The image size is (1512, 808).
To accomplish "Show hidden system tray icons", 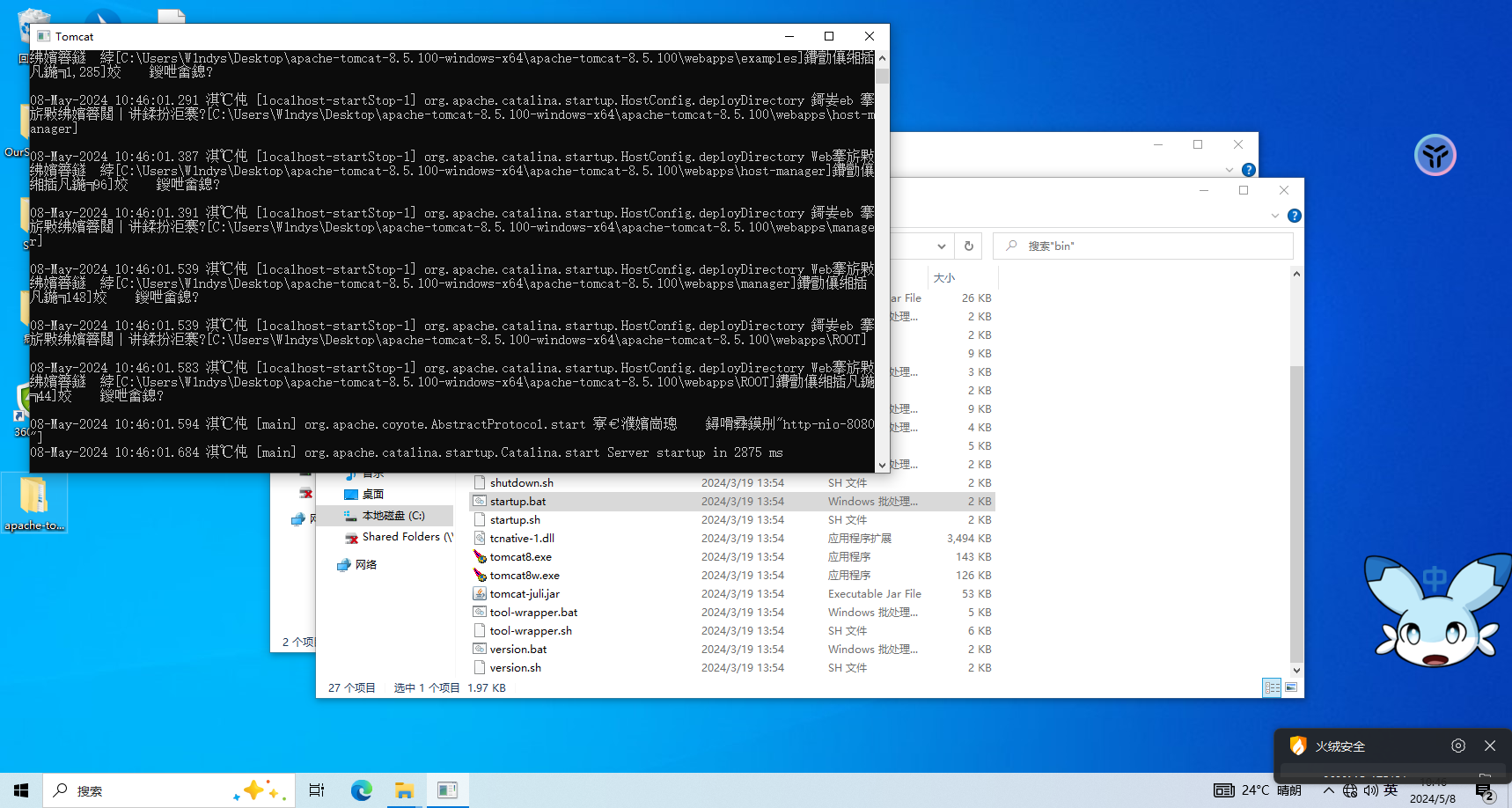I will (x=1328, y=790).
